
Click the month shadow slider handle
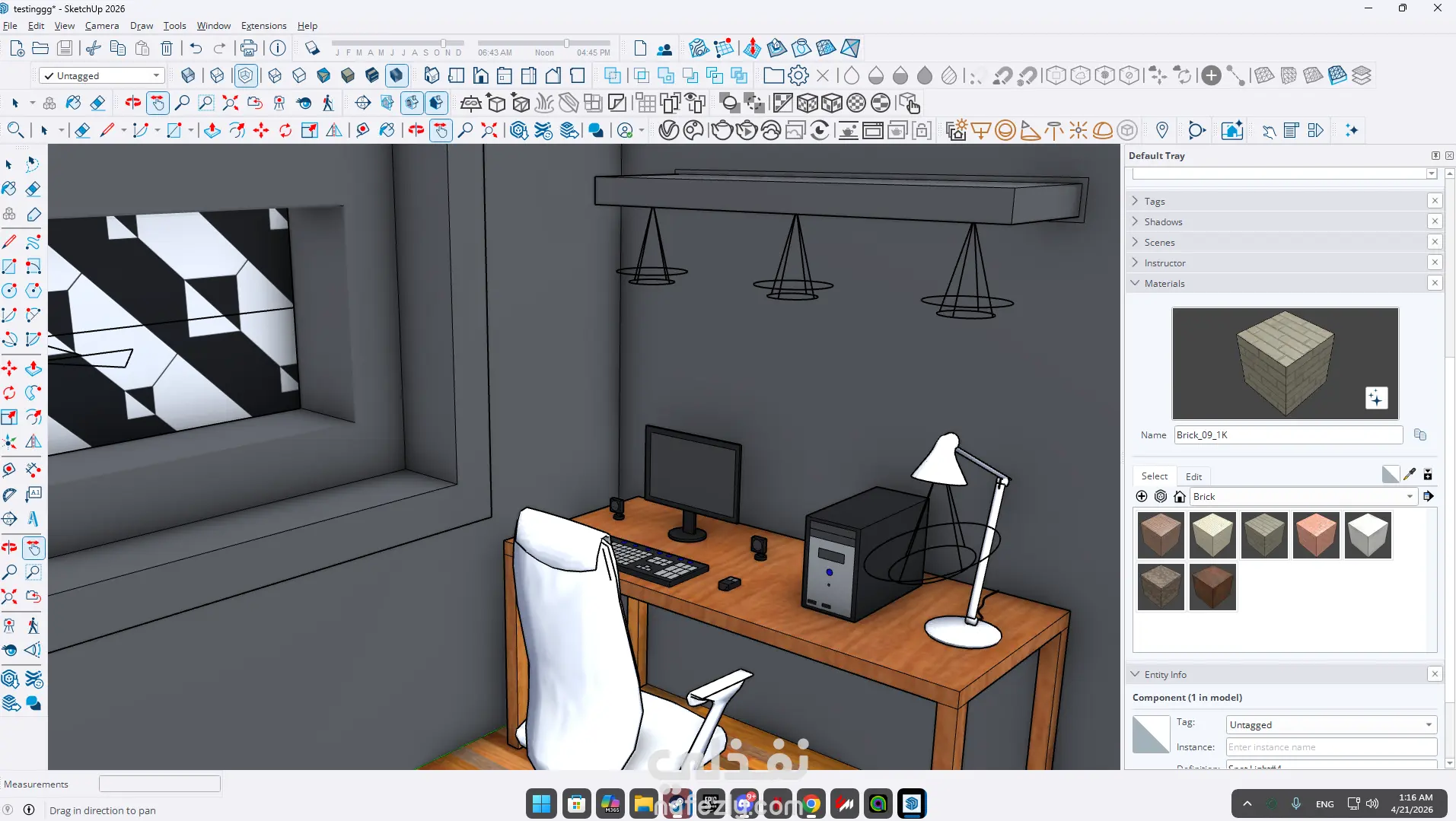443,43
